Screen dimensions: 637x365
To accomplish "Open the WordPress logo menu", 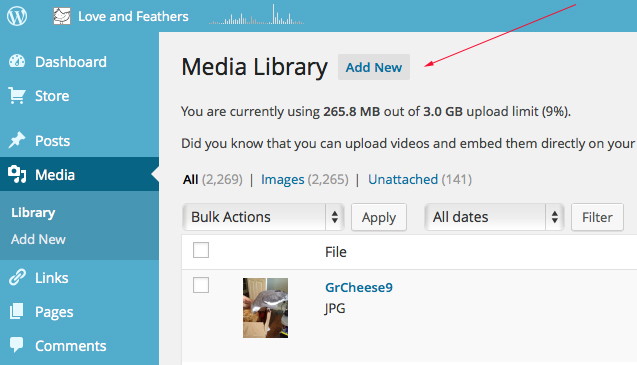I will tap(17, 16).
